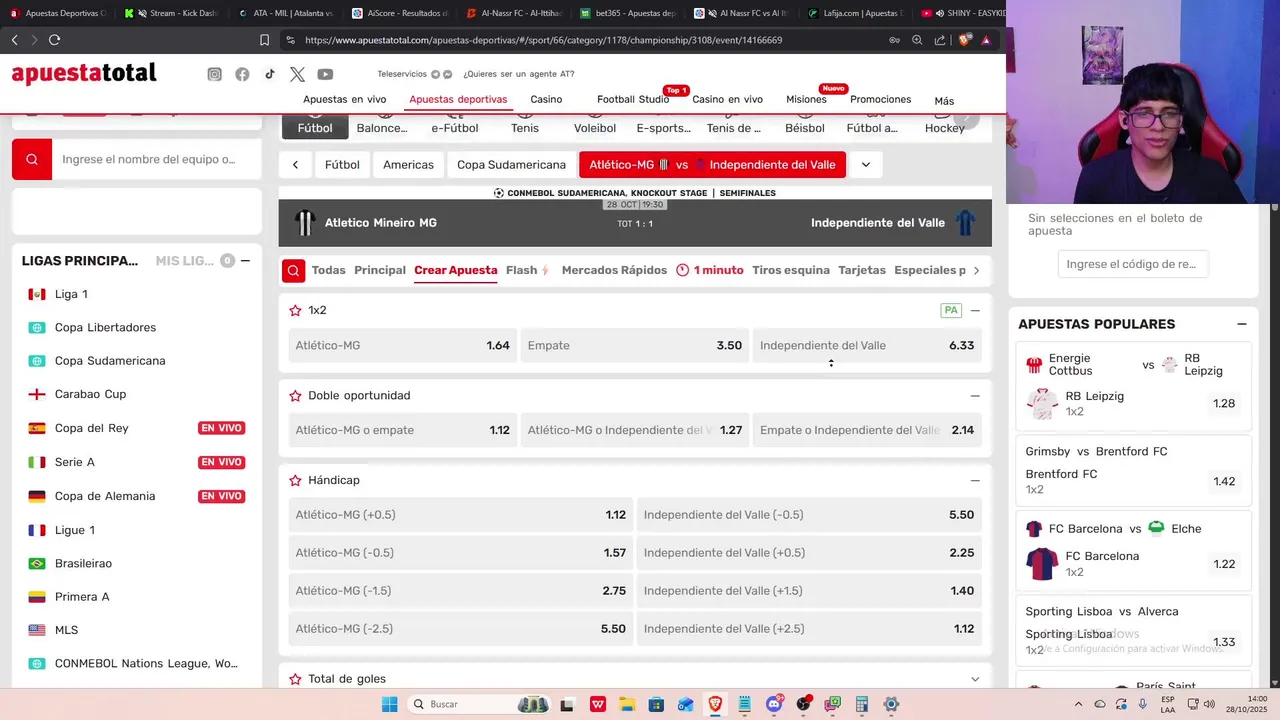
Task: Favorite the 1x2 market with its star
Action: (x=295, y=311)
